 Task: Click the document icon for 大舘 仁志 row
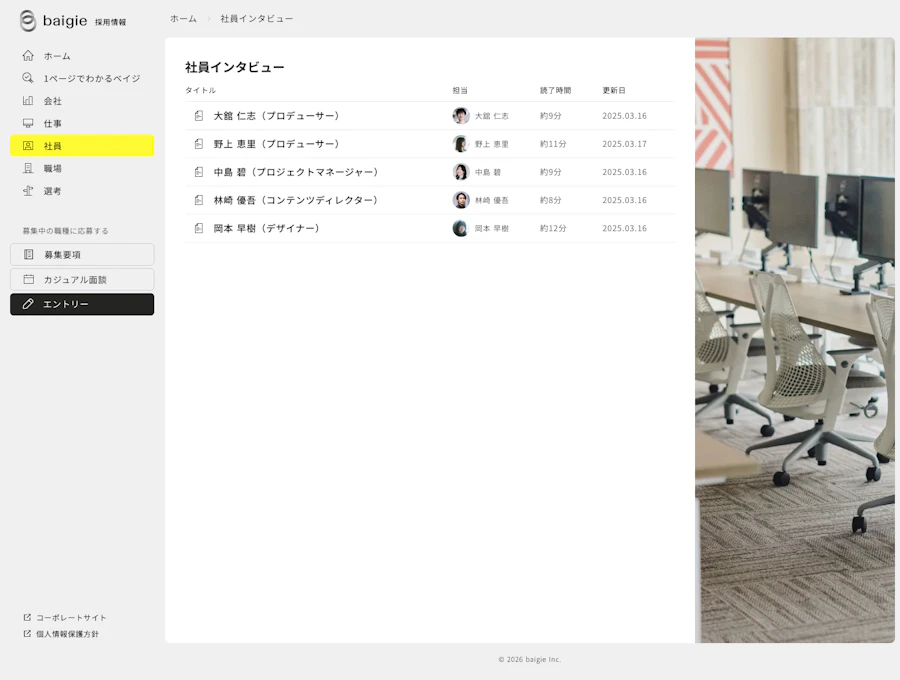199,116
